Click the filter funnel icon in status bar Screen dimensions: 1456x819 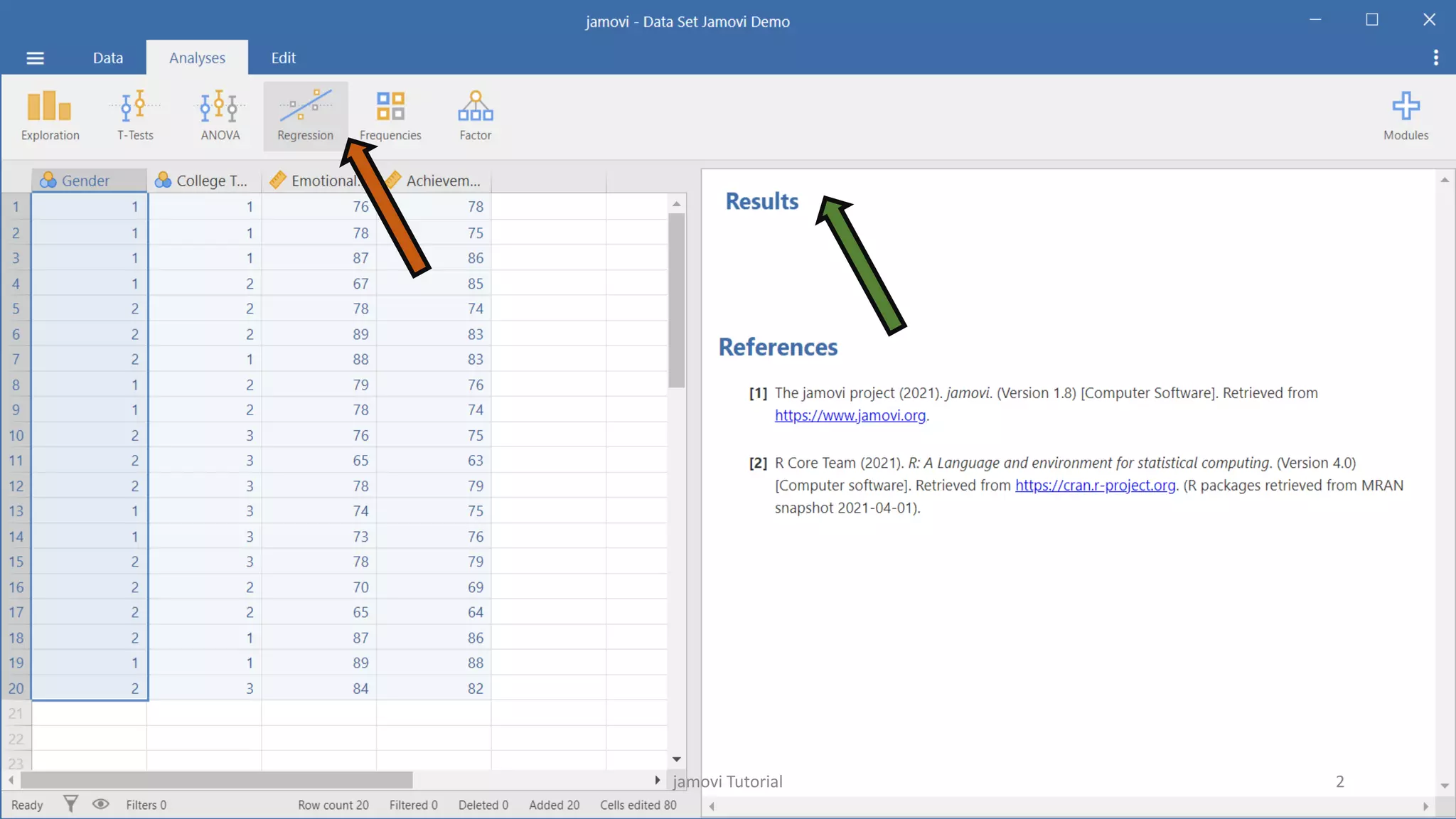coord(70,804)
